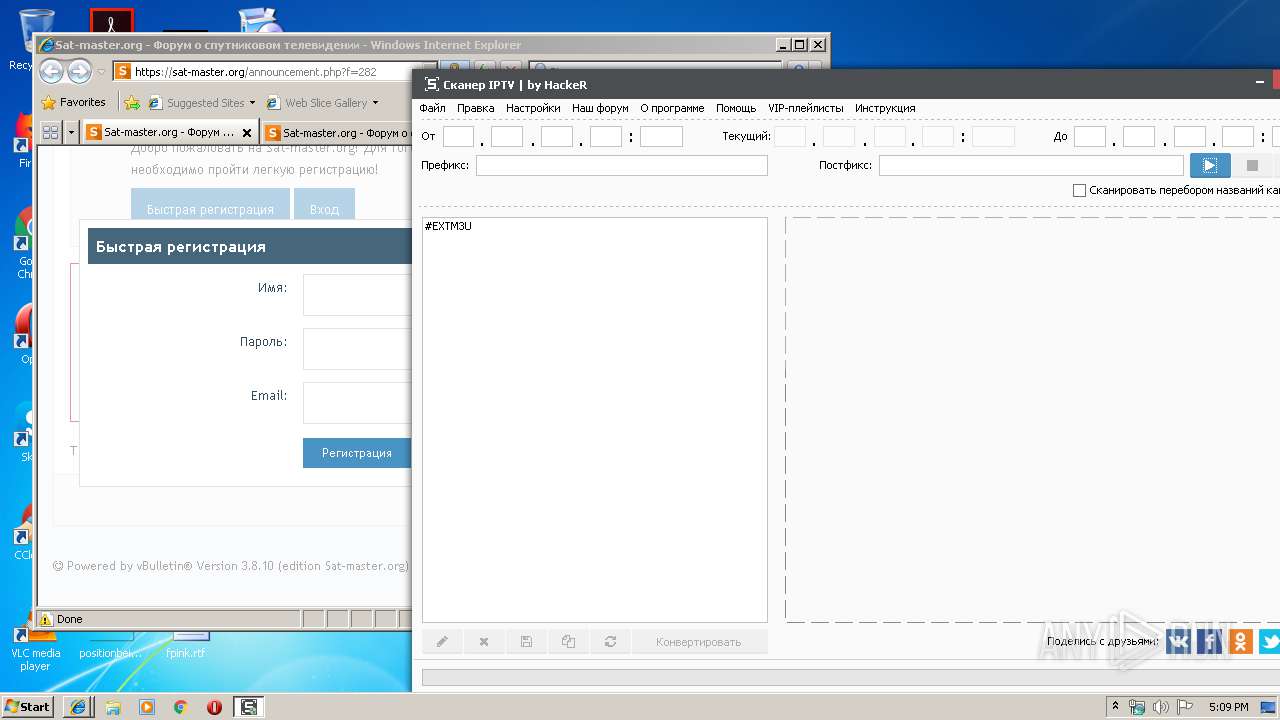Share via the VK icon
Screen dimensions: 1280x720
point(1179,641)
